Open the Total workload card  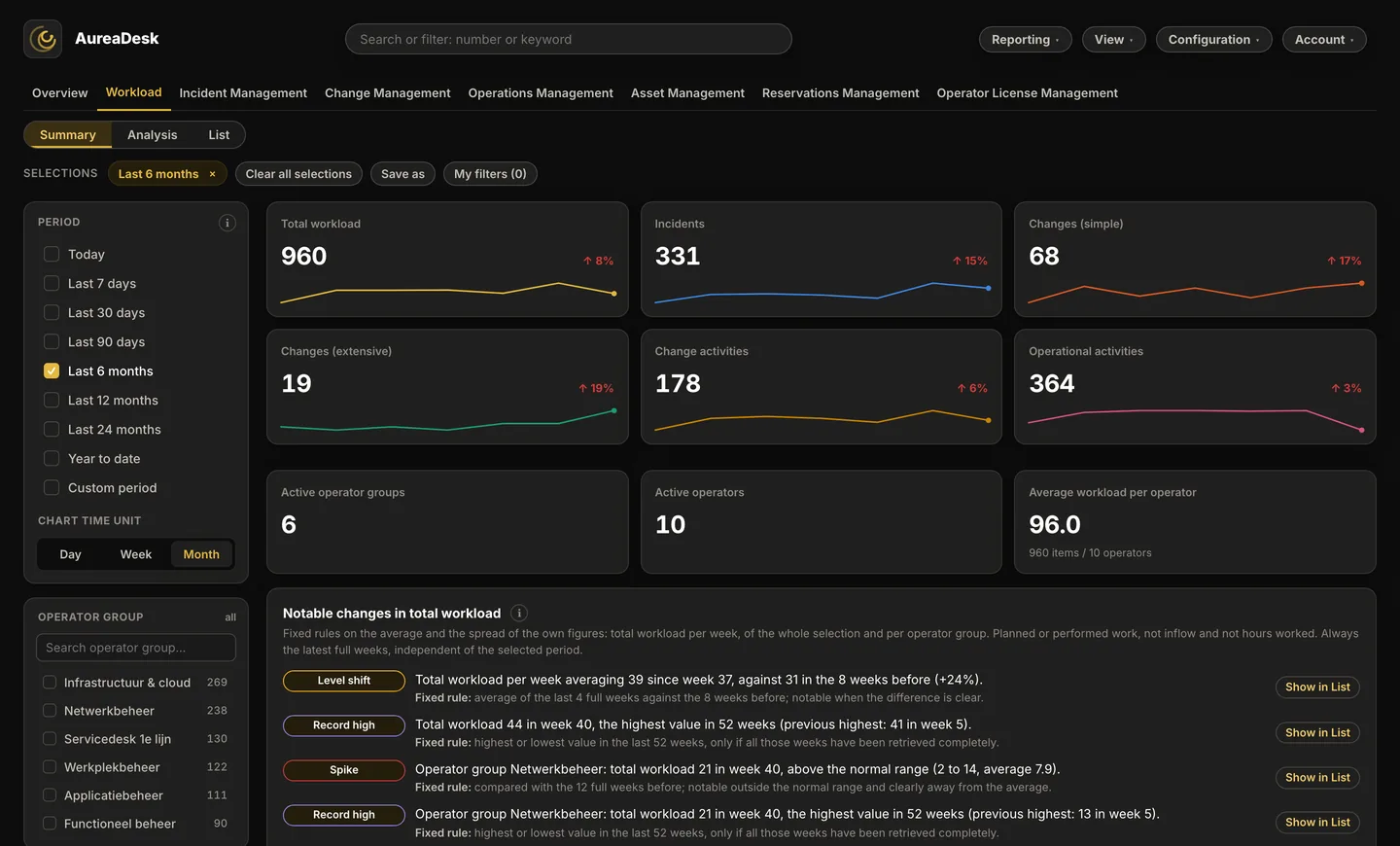click(x=447, y=260)
